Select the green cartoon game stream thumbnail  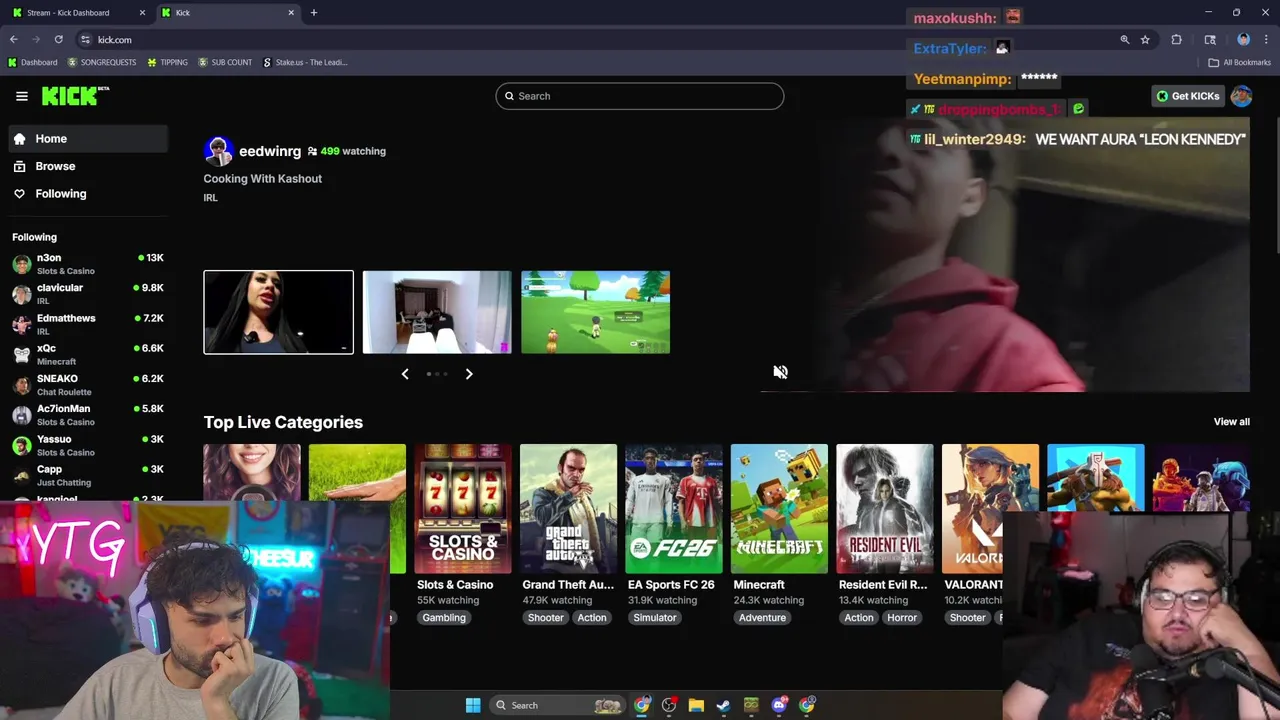[x=595, y=312]
